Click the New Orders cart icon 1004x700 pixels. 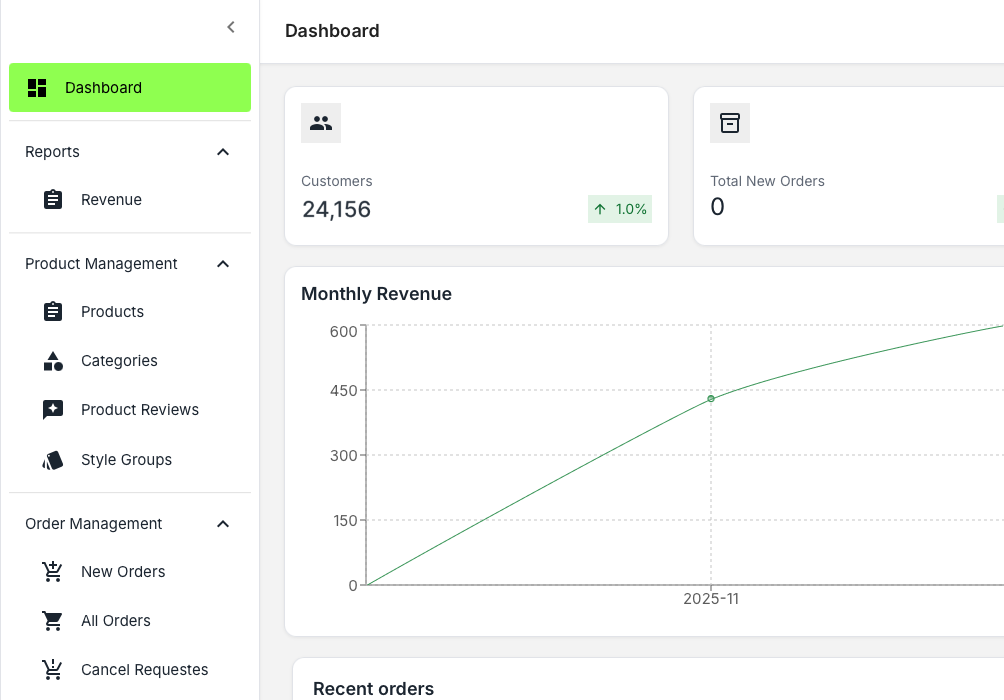pyautogui.click(x=52, y=571)
